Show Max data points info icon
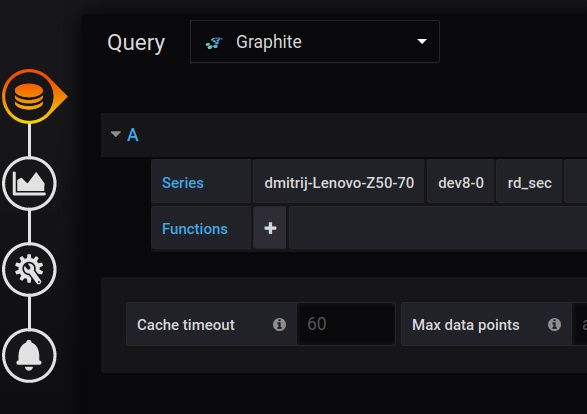This screenshot has width=587, height=414. [554, 325]
